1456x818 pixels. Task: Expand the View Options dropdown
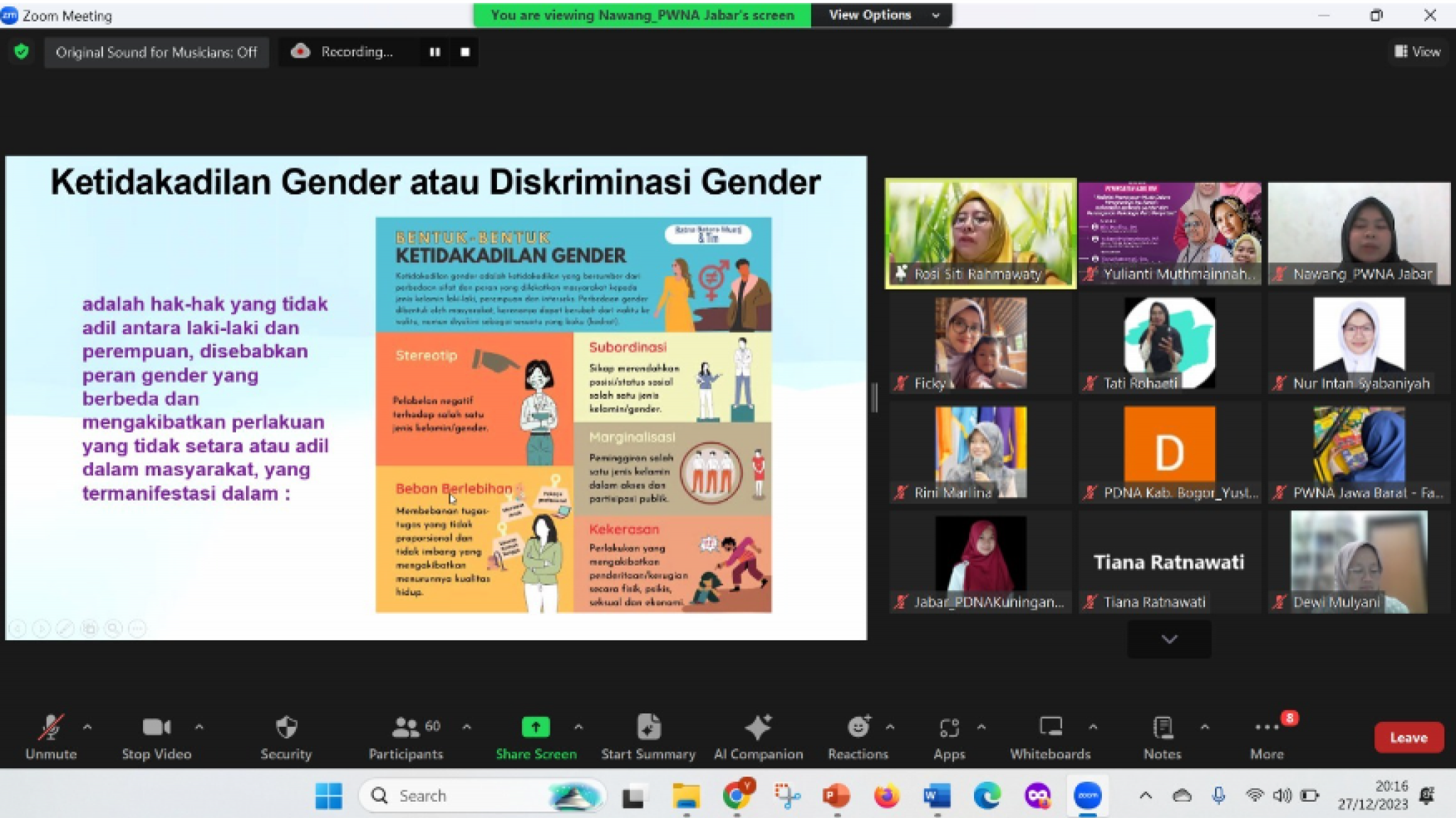[880, 15]
